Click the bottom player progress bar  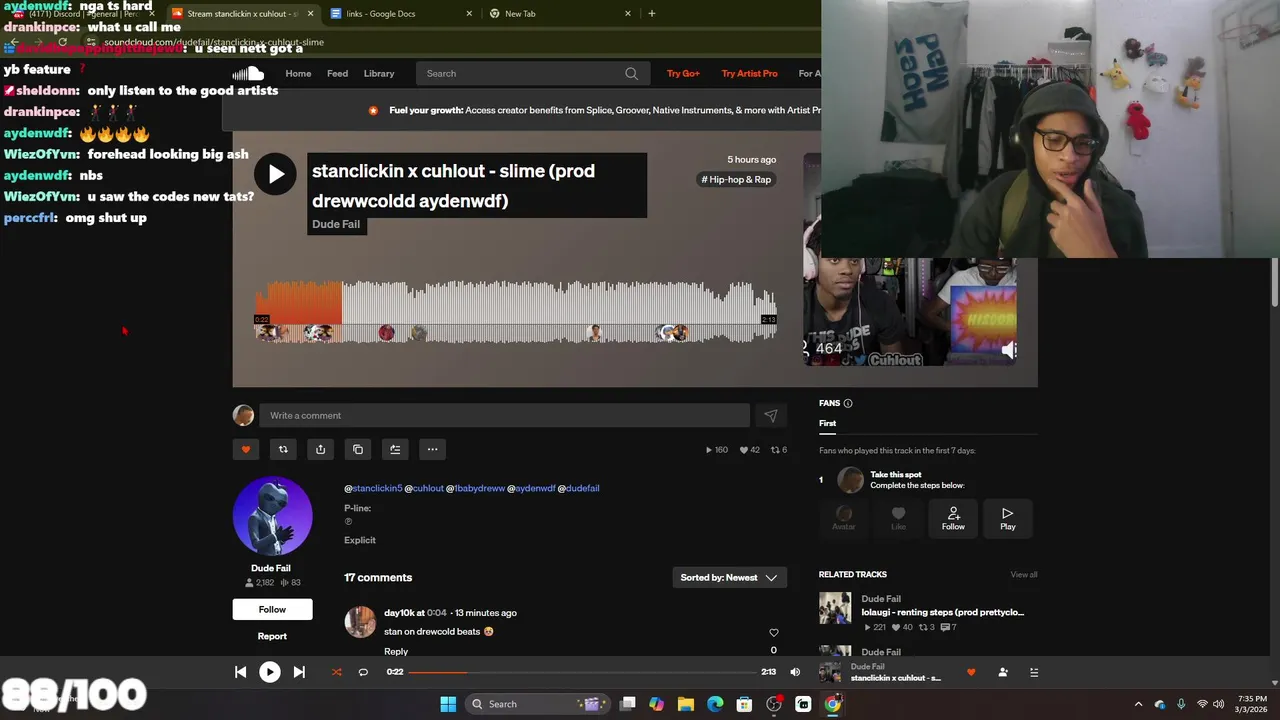point(583,672)
